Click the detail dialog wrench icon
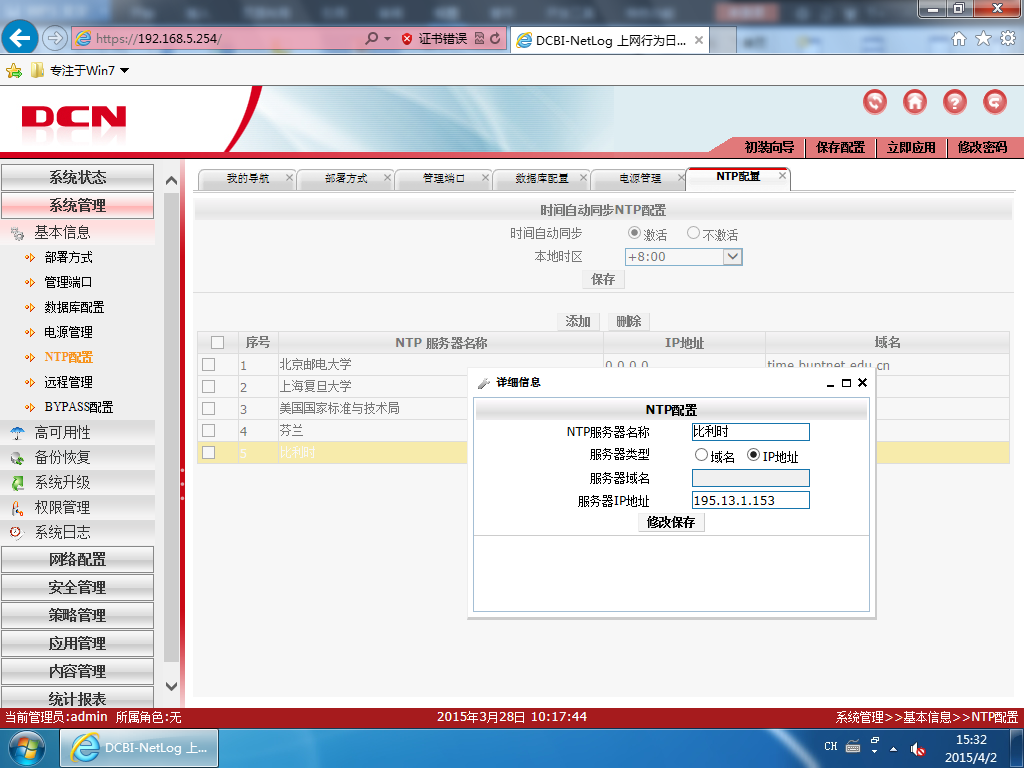 pos(483,383)
